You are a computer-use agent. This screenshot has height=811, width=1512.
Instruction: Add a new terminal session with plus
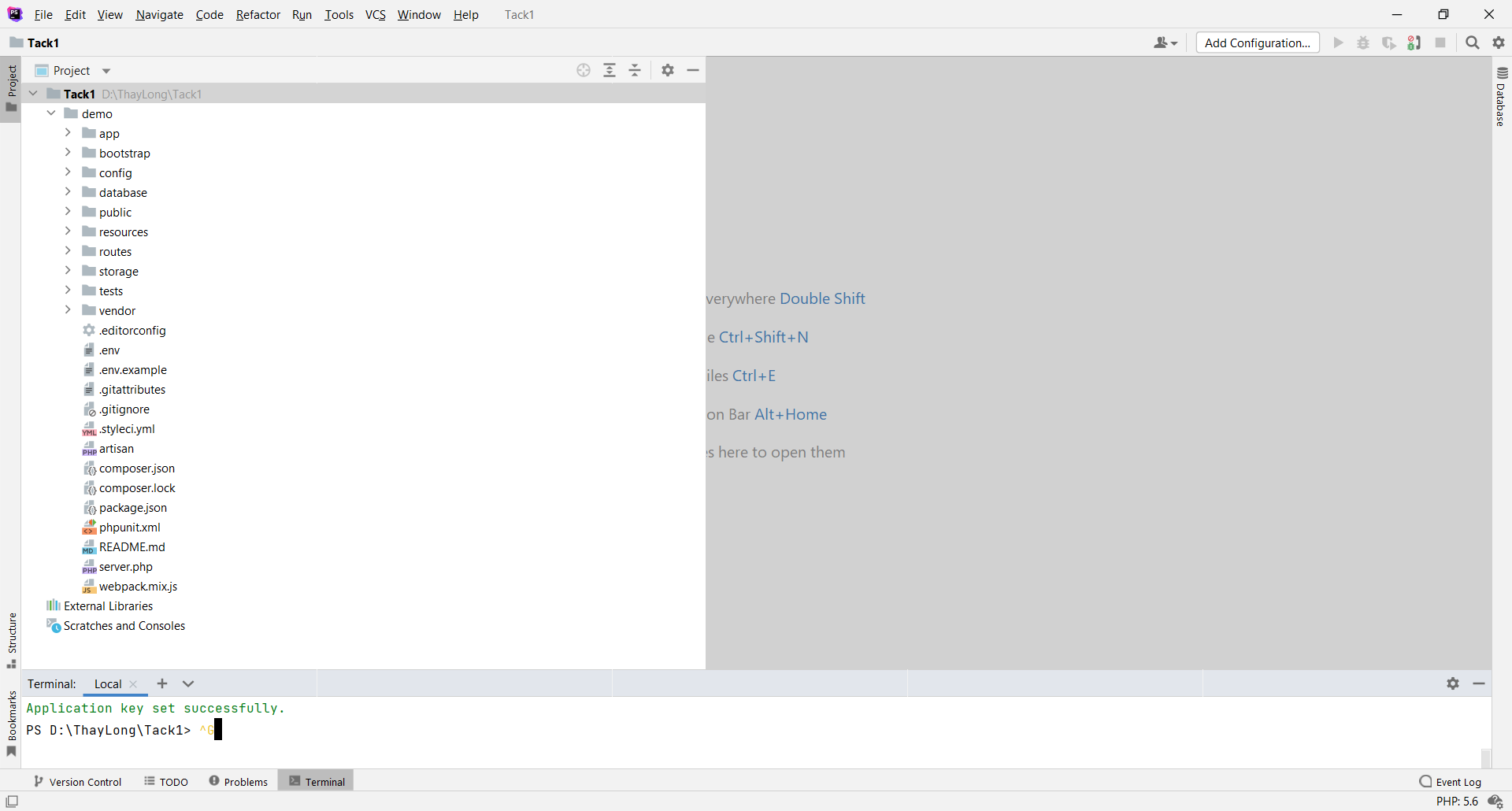click(162, 683)
